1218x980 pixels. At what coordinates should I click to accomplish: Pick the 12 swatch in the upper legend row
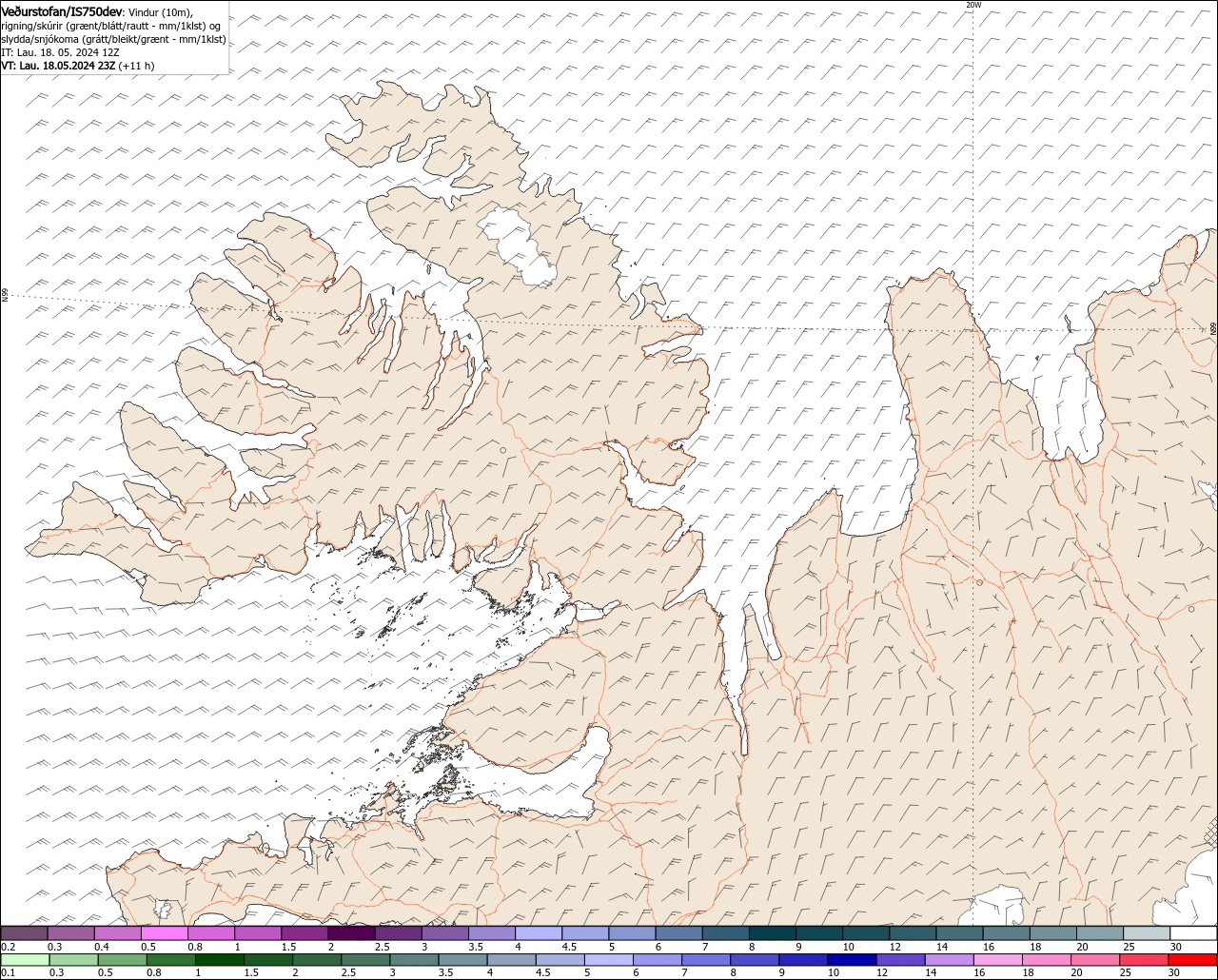913,933
